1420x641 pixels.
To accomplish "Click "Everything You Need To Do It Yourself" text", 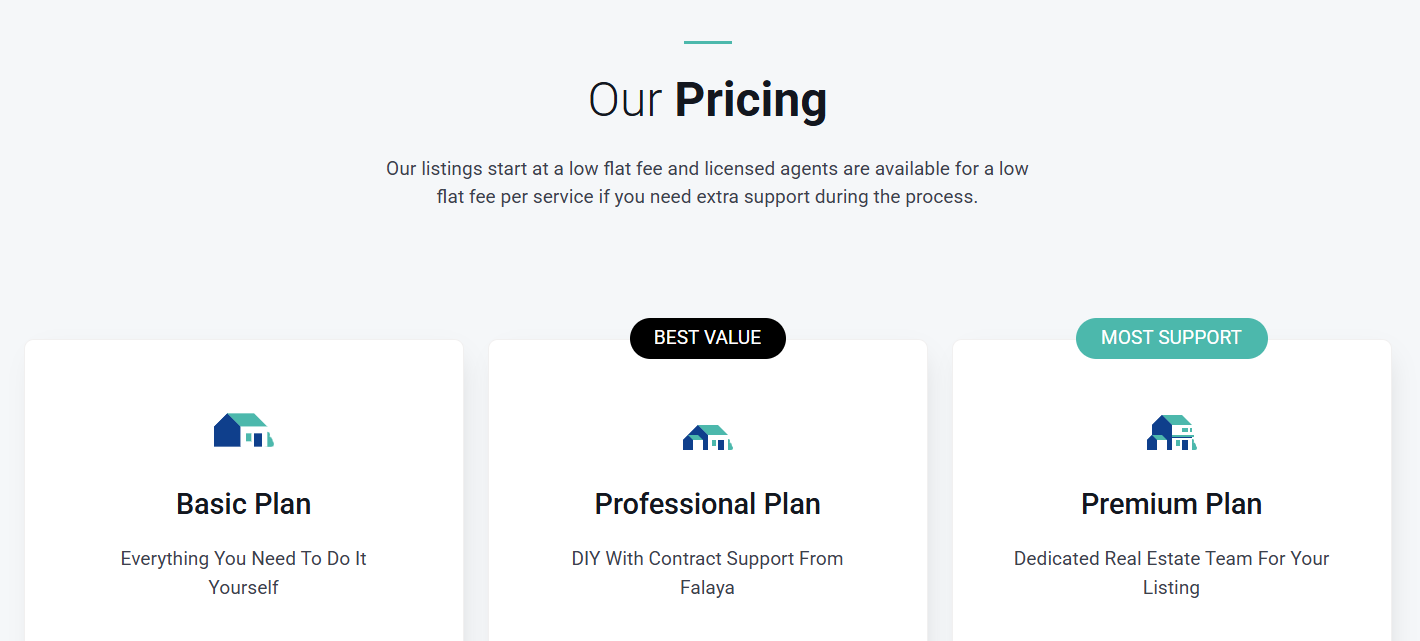I will (x=243, y=559).
